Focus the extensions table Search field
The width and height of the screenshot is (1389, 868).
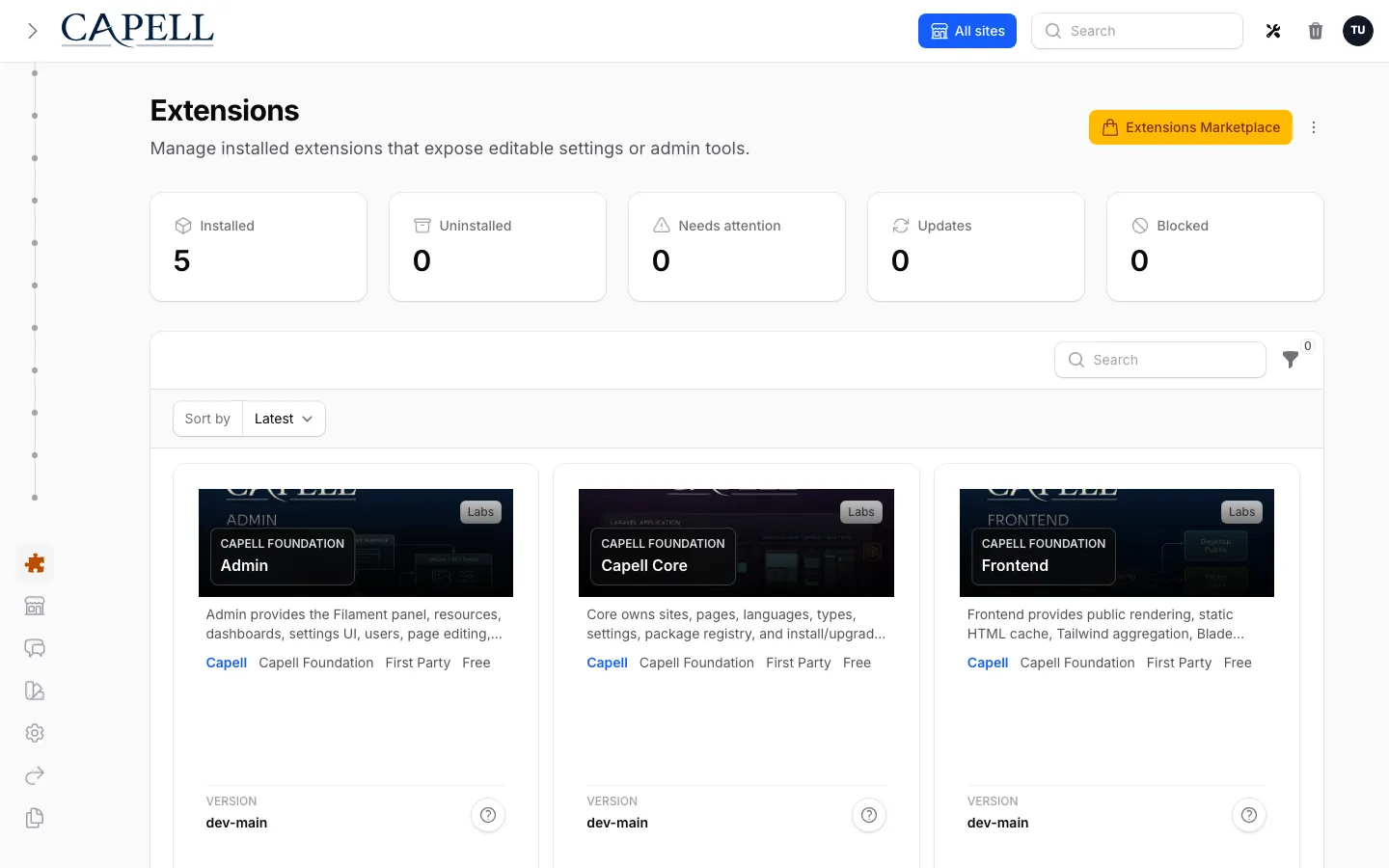(1160, 360)
